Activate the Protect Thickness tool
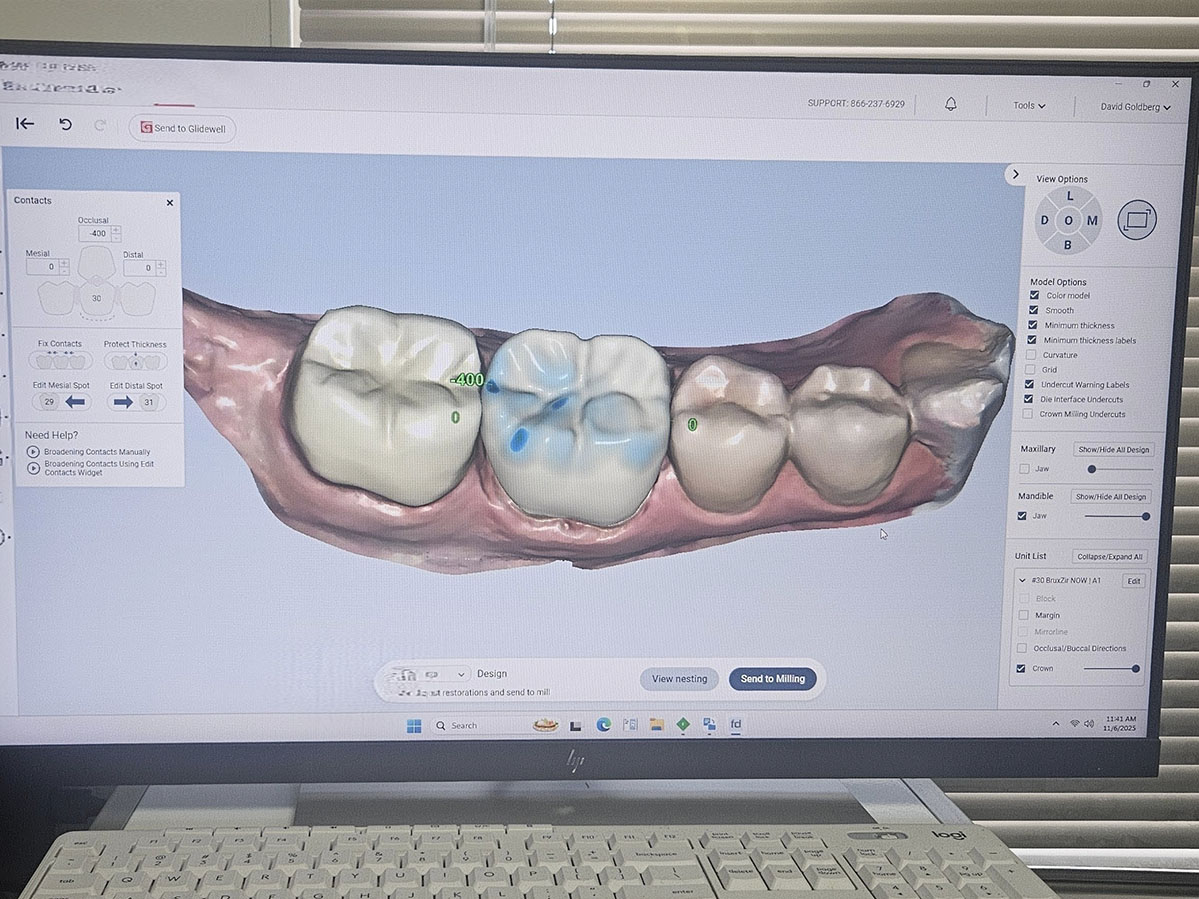The image size is (1199, 899). 135,361
